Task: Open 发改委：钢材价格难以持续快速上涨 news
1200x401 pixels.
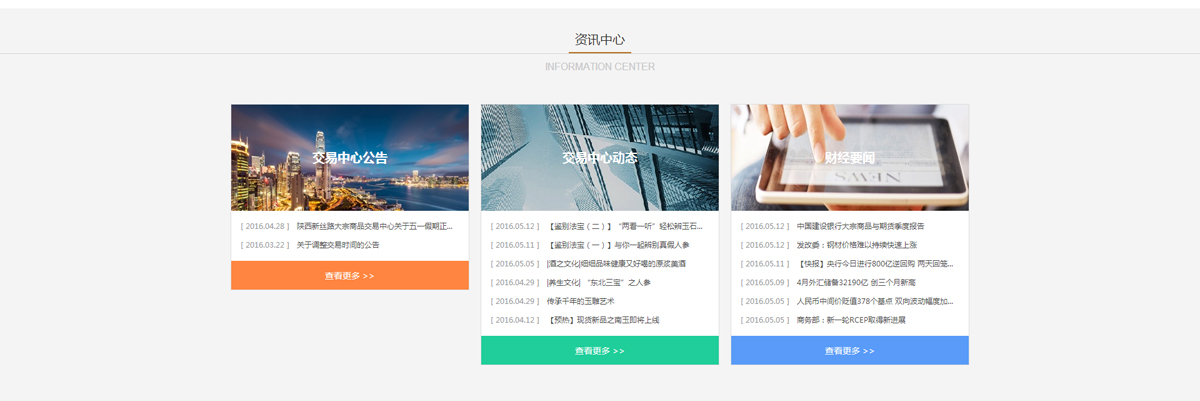Action: click(857, 245)
